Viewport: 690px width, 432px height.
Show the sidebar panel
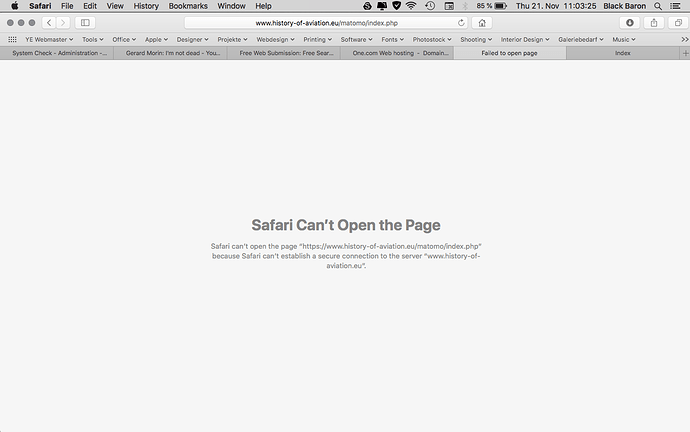[85, 22]
